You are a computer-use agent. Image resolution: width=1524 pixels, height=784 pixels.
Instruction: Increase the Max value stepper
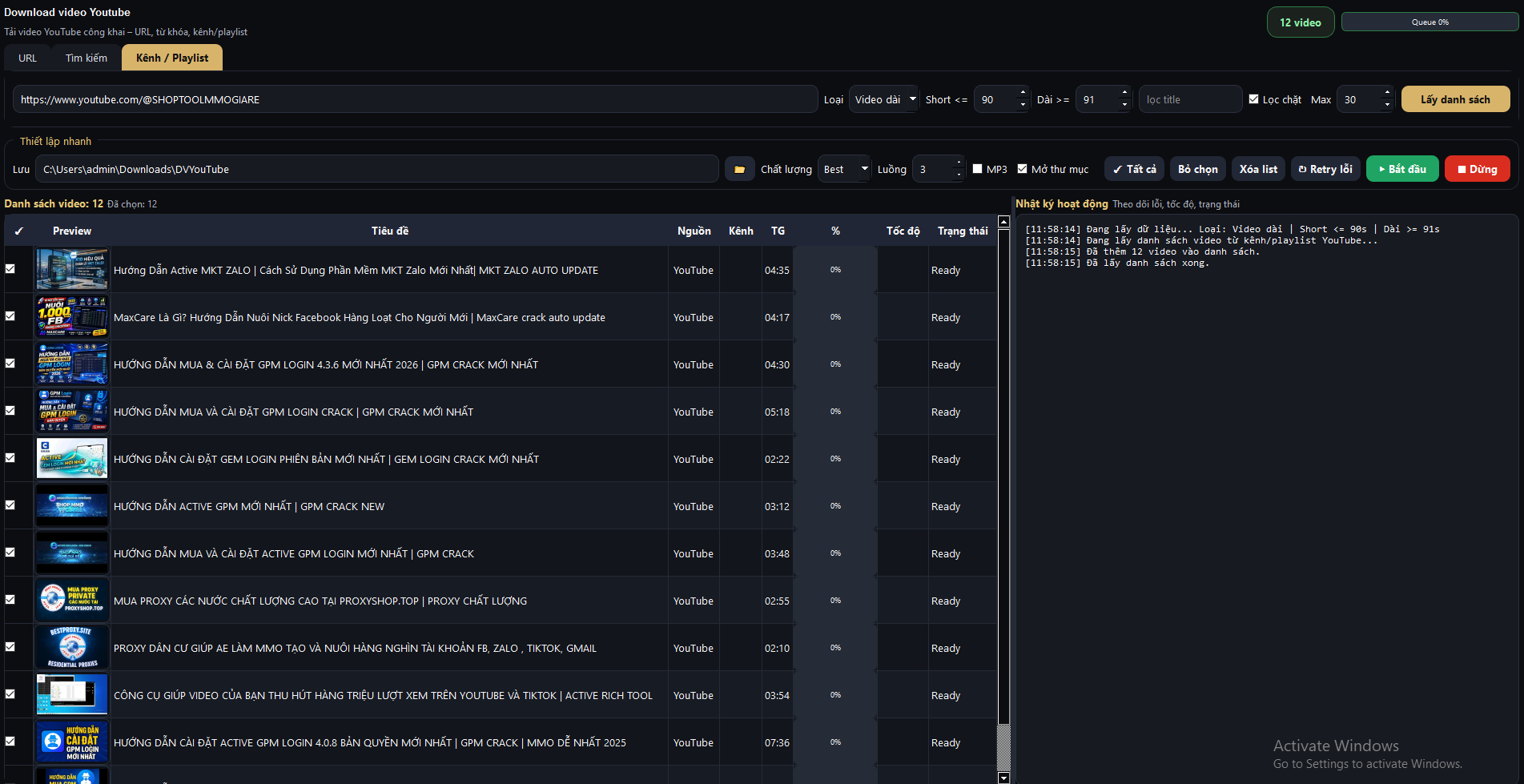click(1387, 93)
